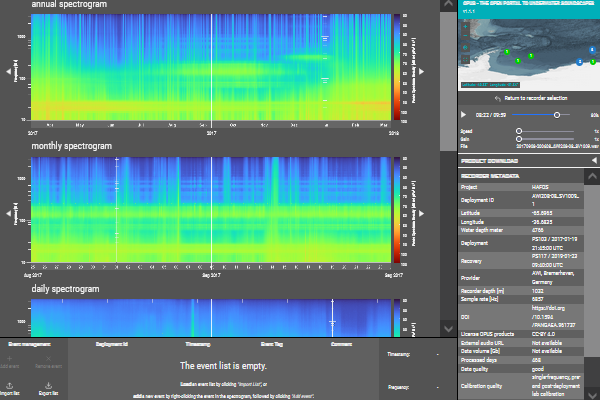Go to next year in annual spectrogram
The width and height of the screenshot is (600, 400).
[422, 71]
